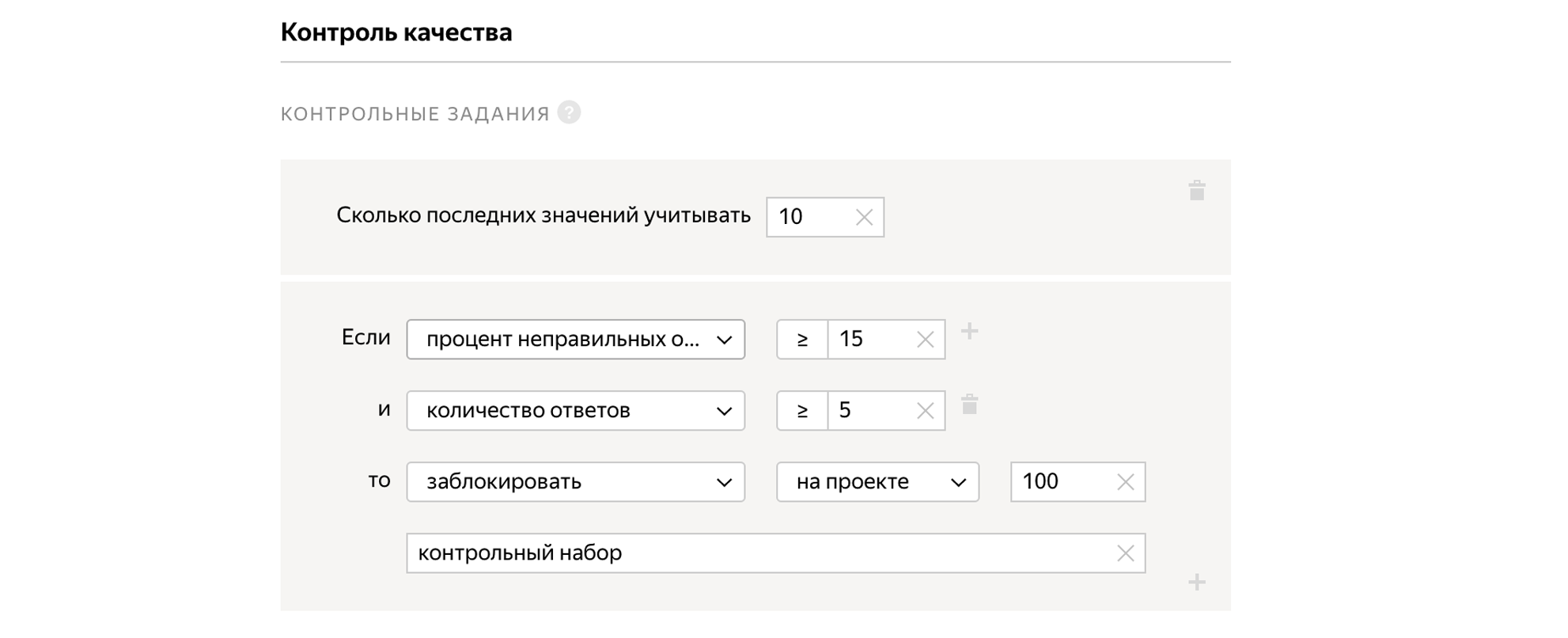
Task: Open 'количество ответов' dropdown
Action: pyautogui.click(x=576, y=411)
